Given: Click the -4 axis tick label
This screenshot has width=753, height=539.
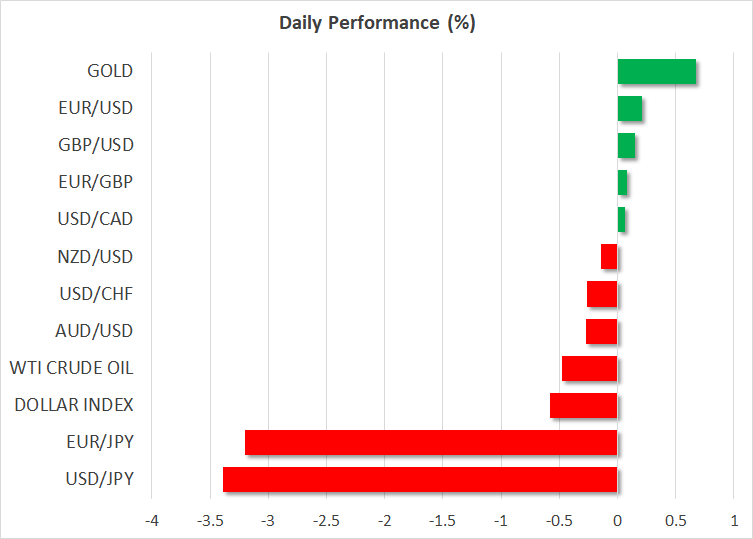Looking at the screenshot, I should click(151, 520).
